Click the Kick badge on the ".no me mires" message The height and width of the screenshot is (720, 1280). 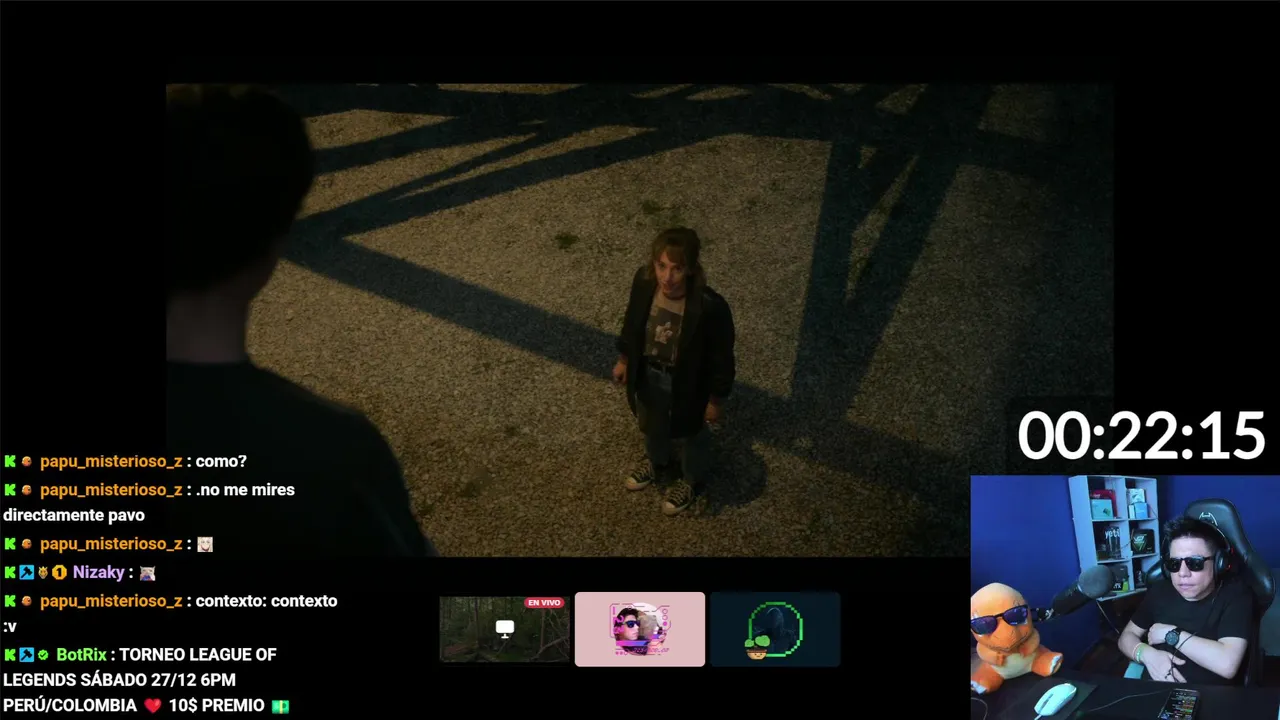[10, 490]
